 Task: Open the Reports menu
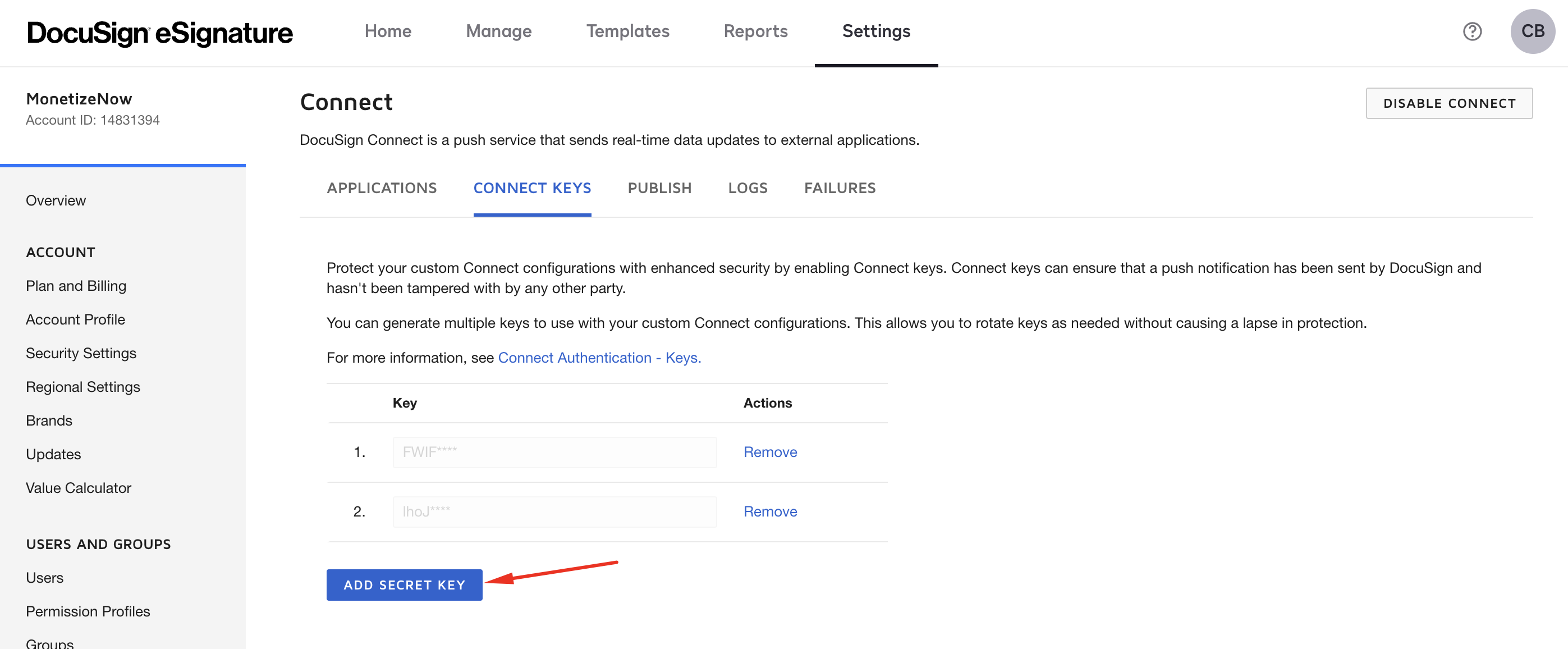pos(755,31)
